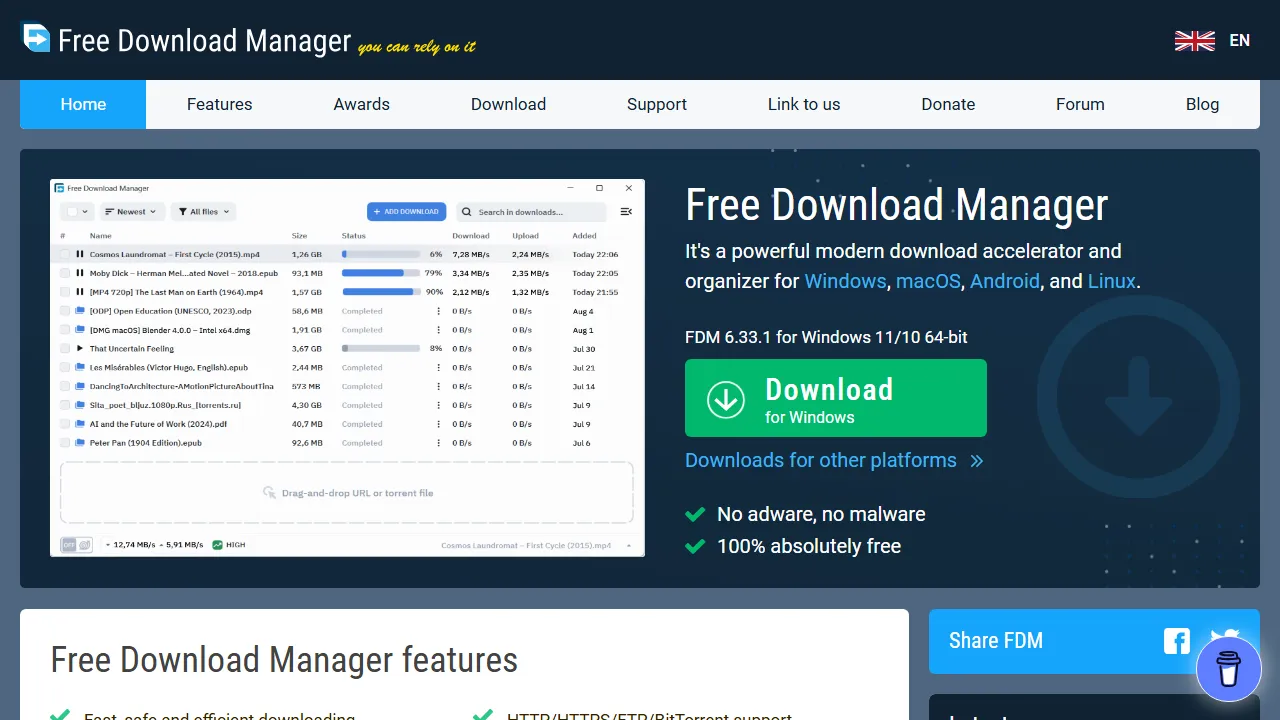Click the folder icon beside Peter Pan epub

[x=80, y=443]
